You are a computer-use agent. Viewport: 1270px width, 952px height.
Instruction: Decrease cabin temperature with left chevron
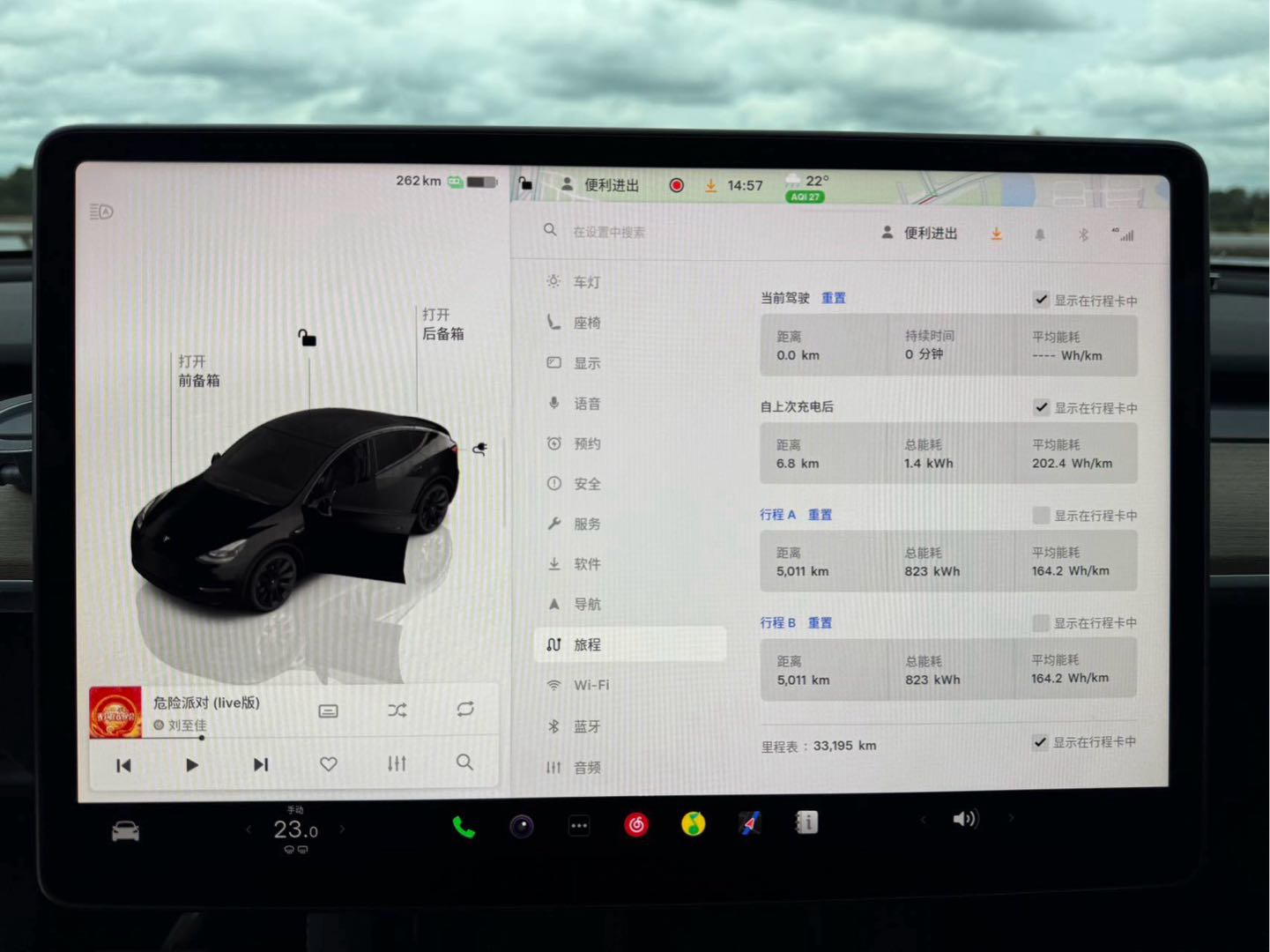(x=249, y=829)
